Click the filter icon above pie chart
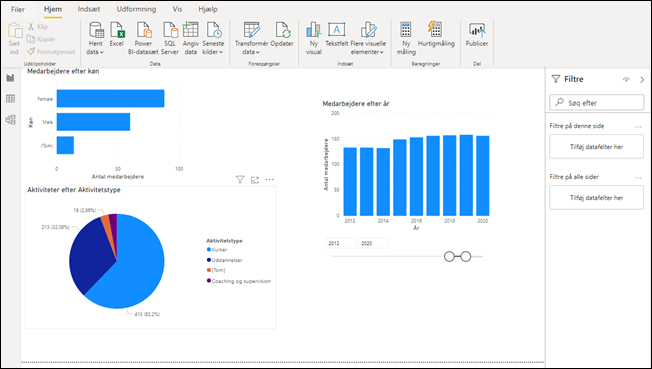Screen dimensions: 652x369 (x=240, y=179)
